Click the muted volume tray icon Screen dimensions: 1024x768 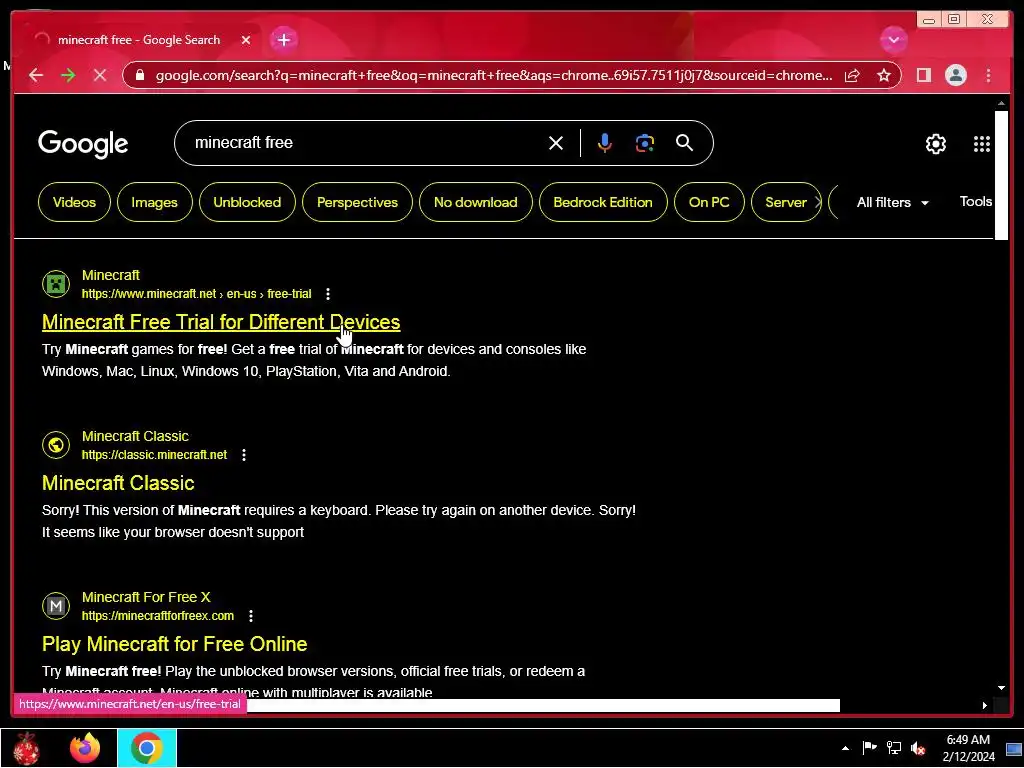918,748
